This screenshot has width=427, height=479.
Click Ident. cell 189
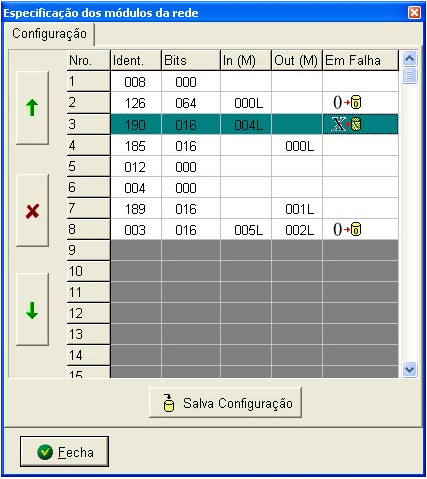[136, 208]
